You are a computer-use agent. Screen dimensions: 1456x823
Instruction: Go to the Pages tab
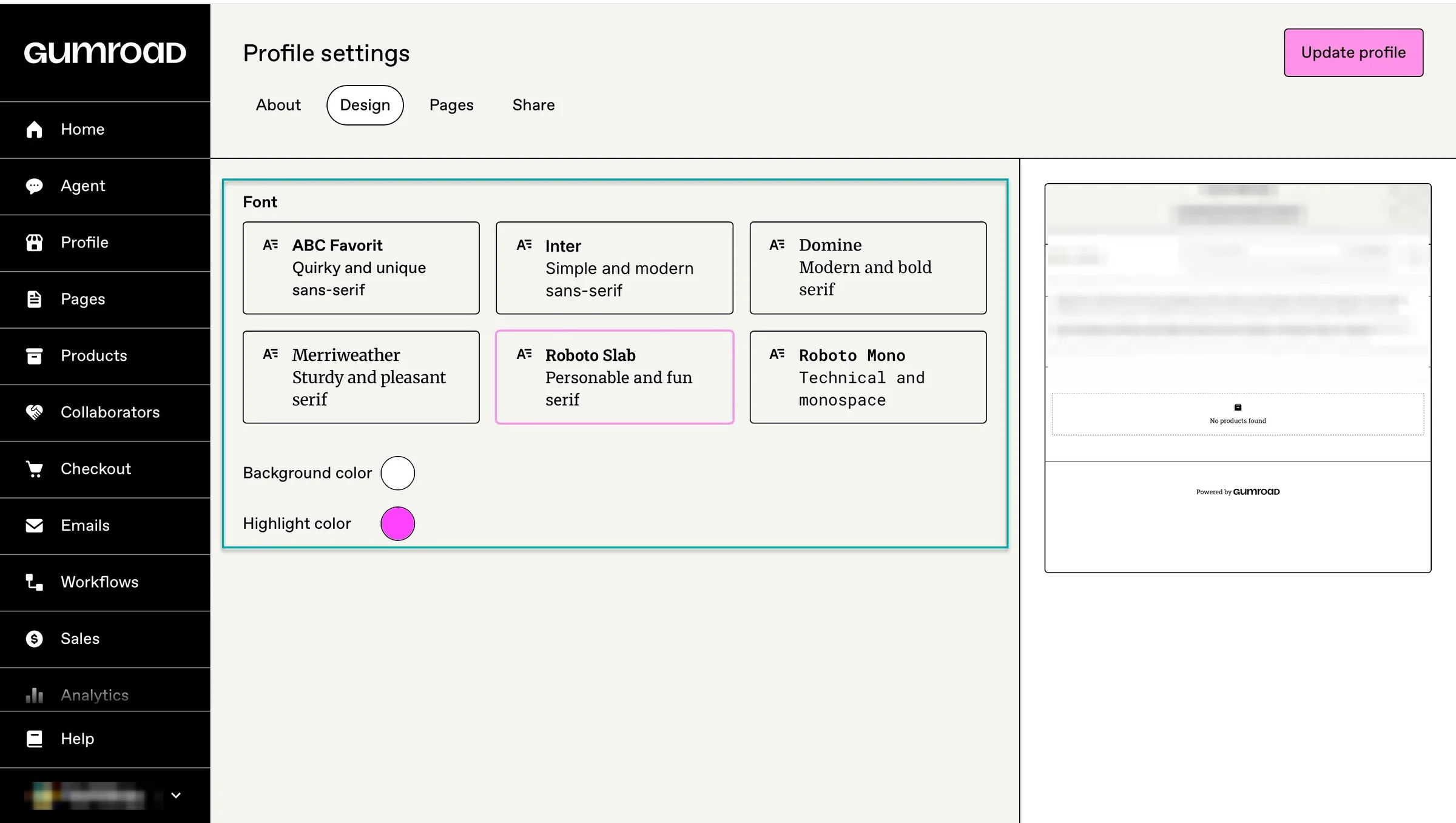(x=451, y=105)
